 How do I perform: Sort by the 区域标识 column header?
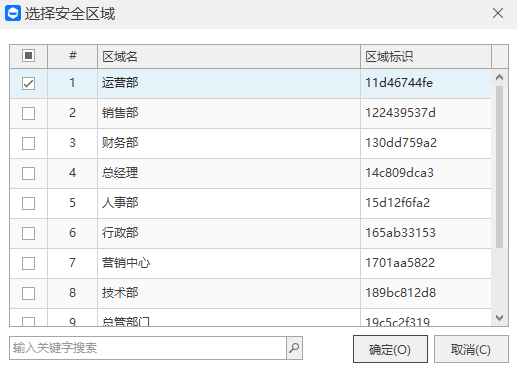click(x=426, y=57)
